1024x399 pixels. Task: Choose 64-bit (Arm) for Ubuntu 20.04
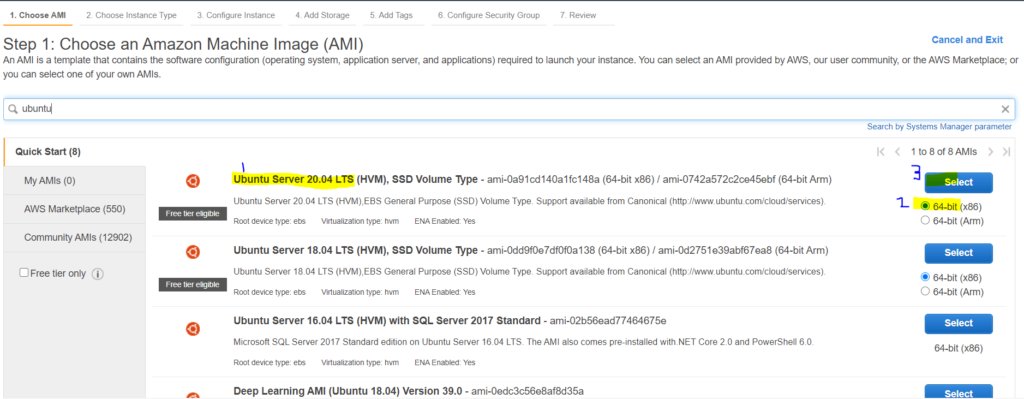pos(925,220)
